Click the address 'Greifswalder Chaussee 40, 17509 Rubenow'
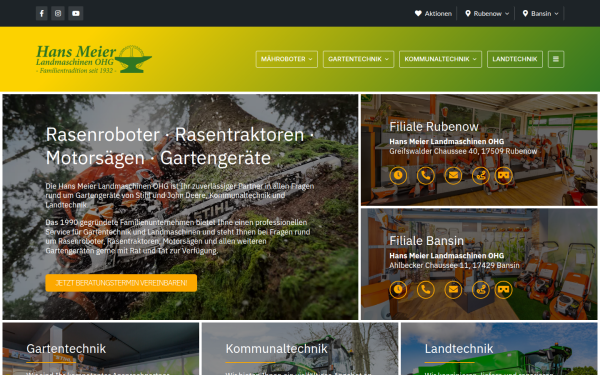This screenshot has width=600, height=375. tap(463, 152)
